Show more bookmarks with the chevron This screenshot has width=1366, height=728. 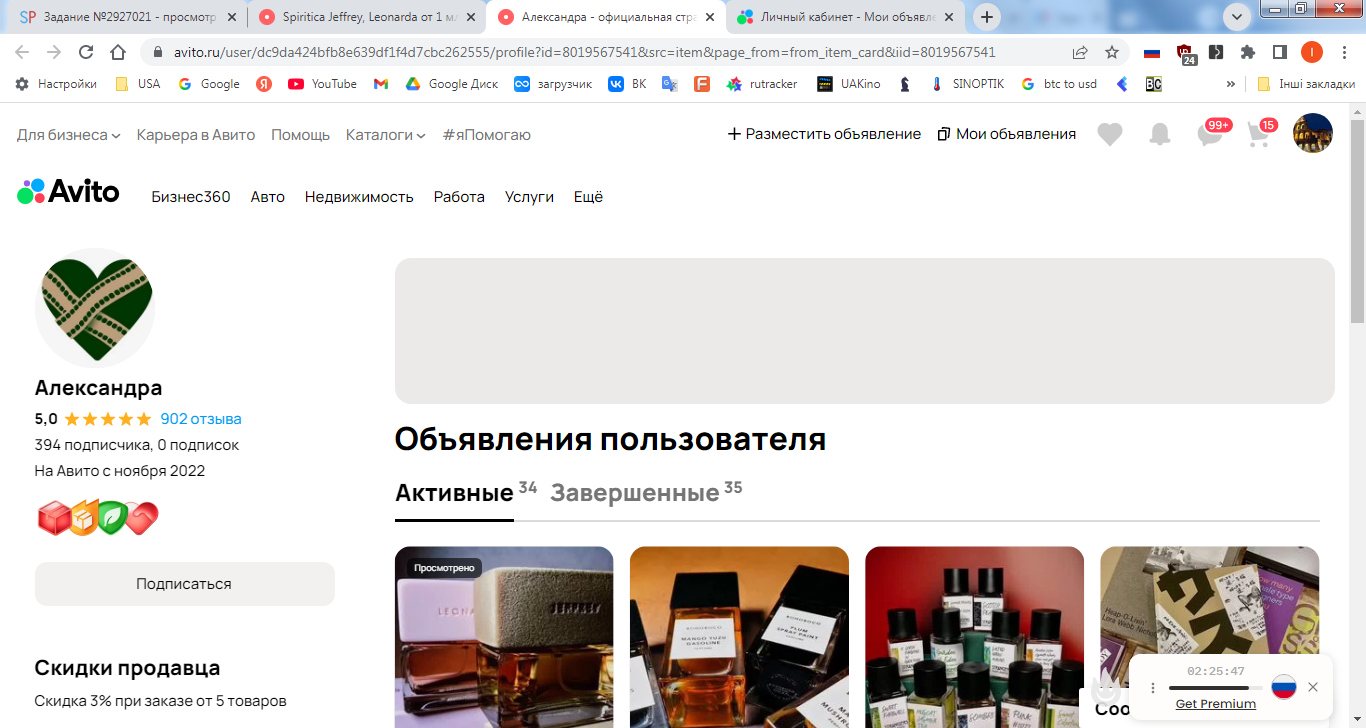[x=1230, y=84]
